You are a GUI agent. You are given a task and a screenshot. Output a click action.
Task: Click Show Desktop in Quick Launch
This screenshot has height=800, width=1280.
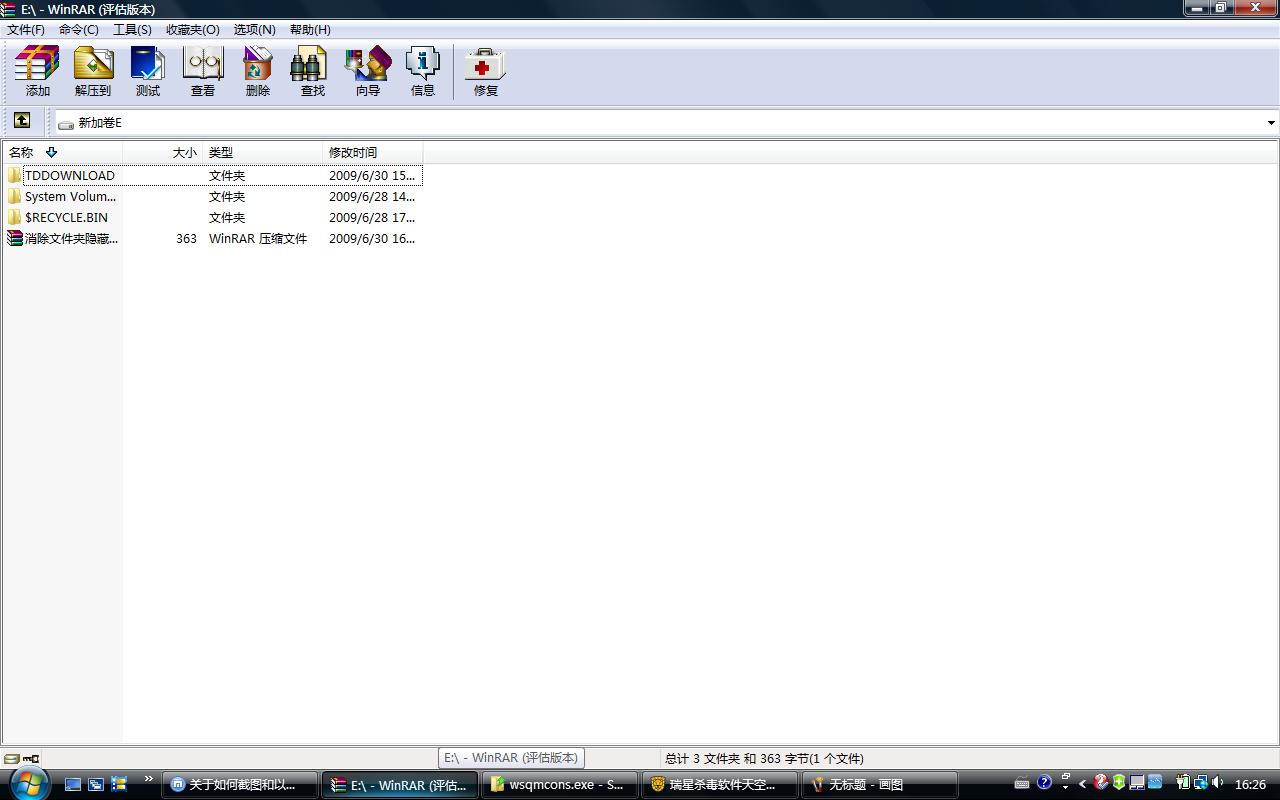point(73,784)
